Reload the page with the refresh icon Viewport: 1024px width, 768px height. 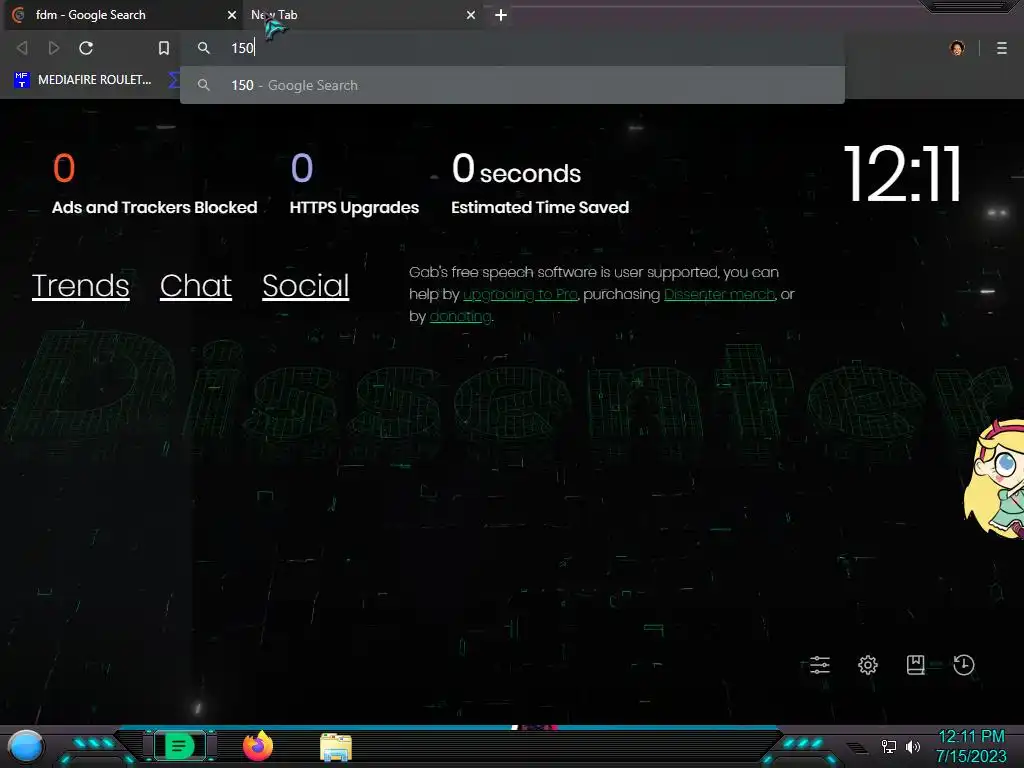pyautogui.click(x=86, y=48)
